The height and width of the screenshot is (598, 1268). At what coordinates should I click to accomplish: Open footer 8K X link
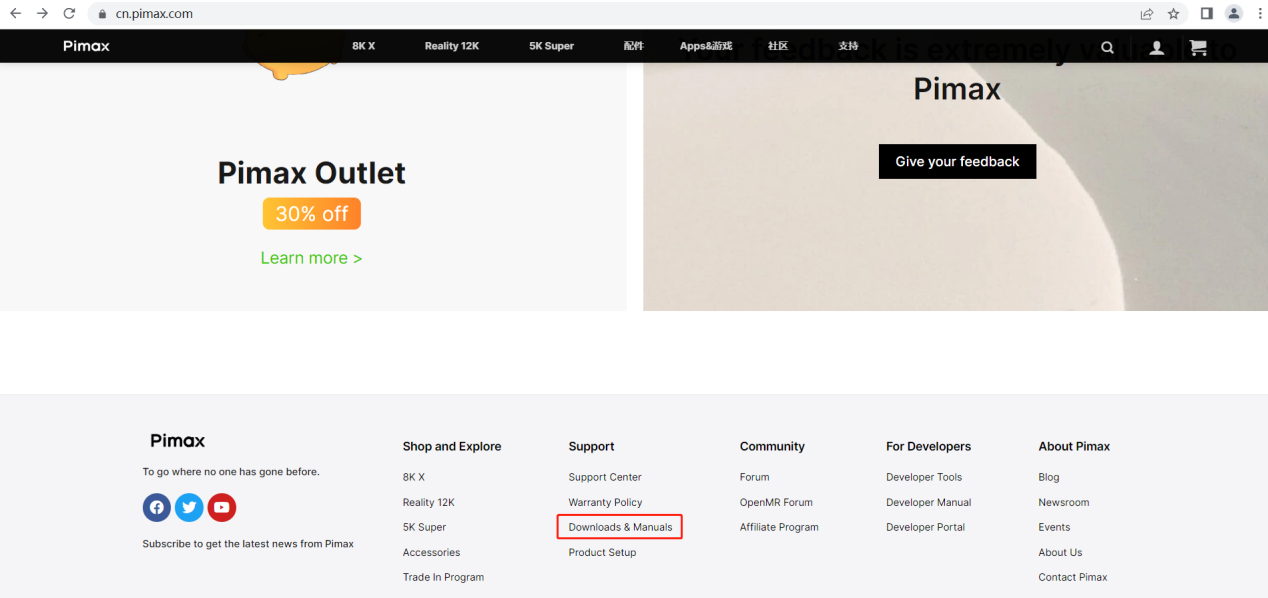414,477
